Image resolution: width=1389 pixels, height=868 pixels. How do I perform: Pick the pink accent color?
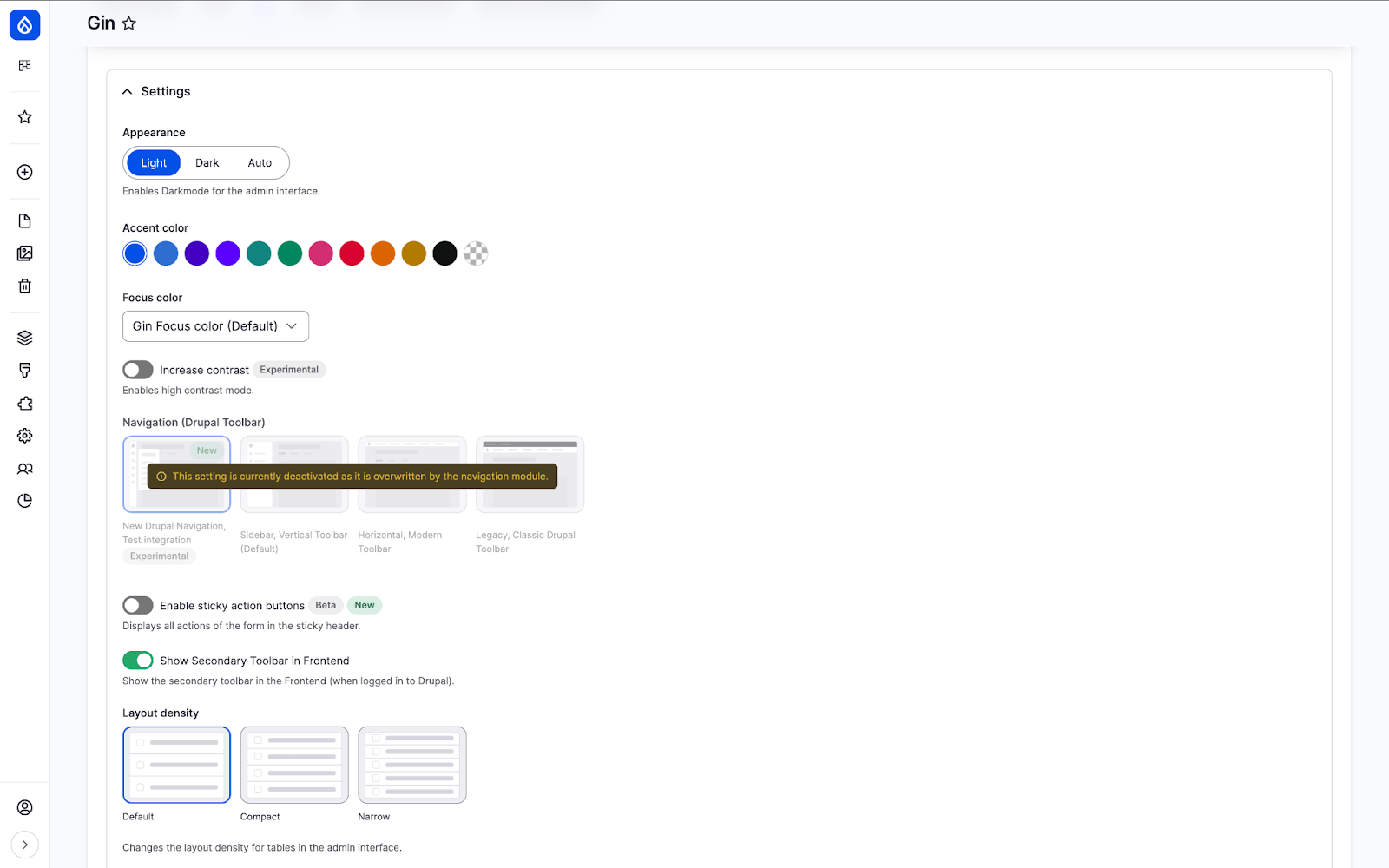[321, 253]
